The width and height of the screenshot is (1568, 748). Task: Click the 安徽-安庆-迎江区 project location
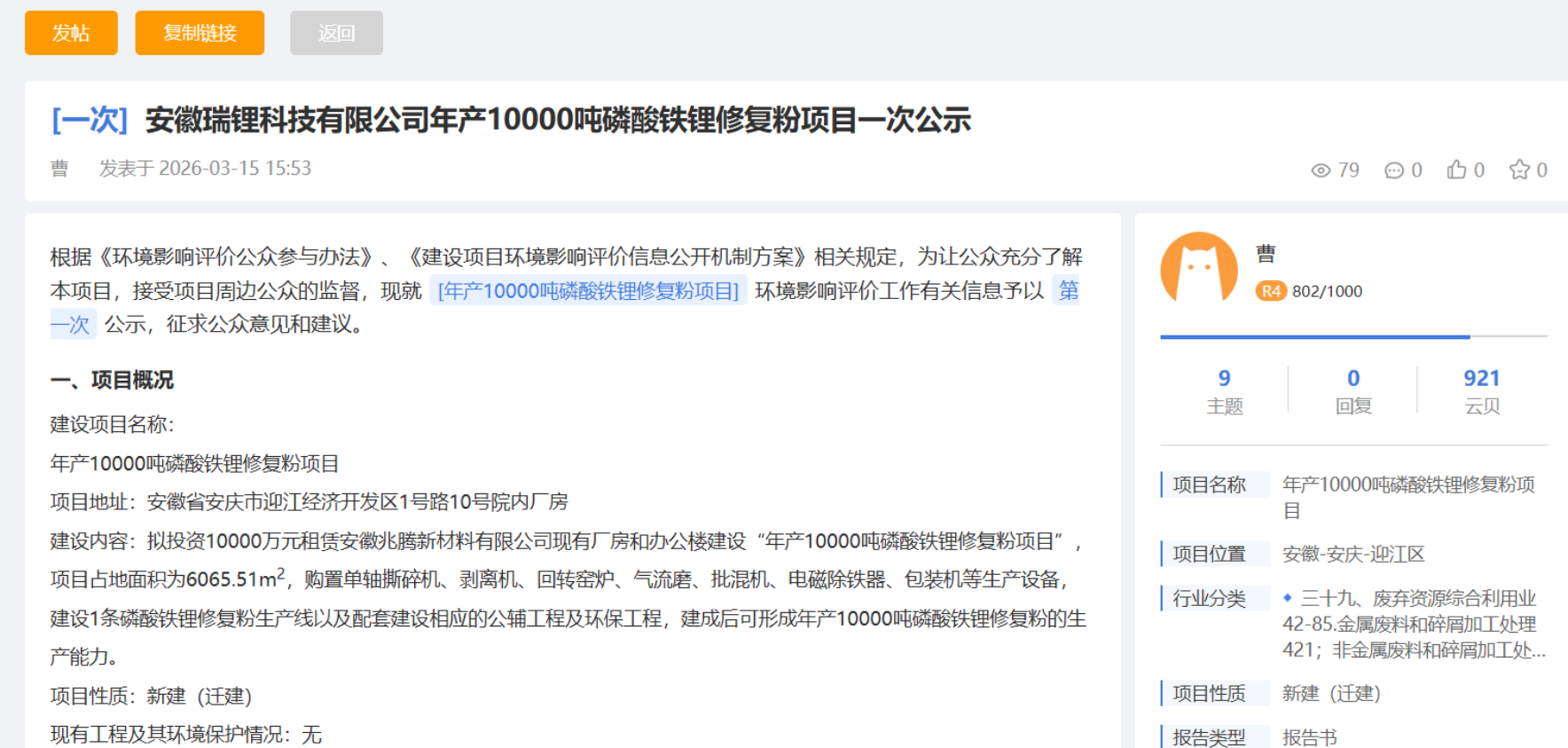(1352, 555)
